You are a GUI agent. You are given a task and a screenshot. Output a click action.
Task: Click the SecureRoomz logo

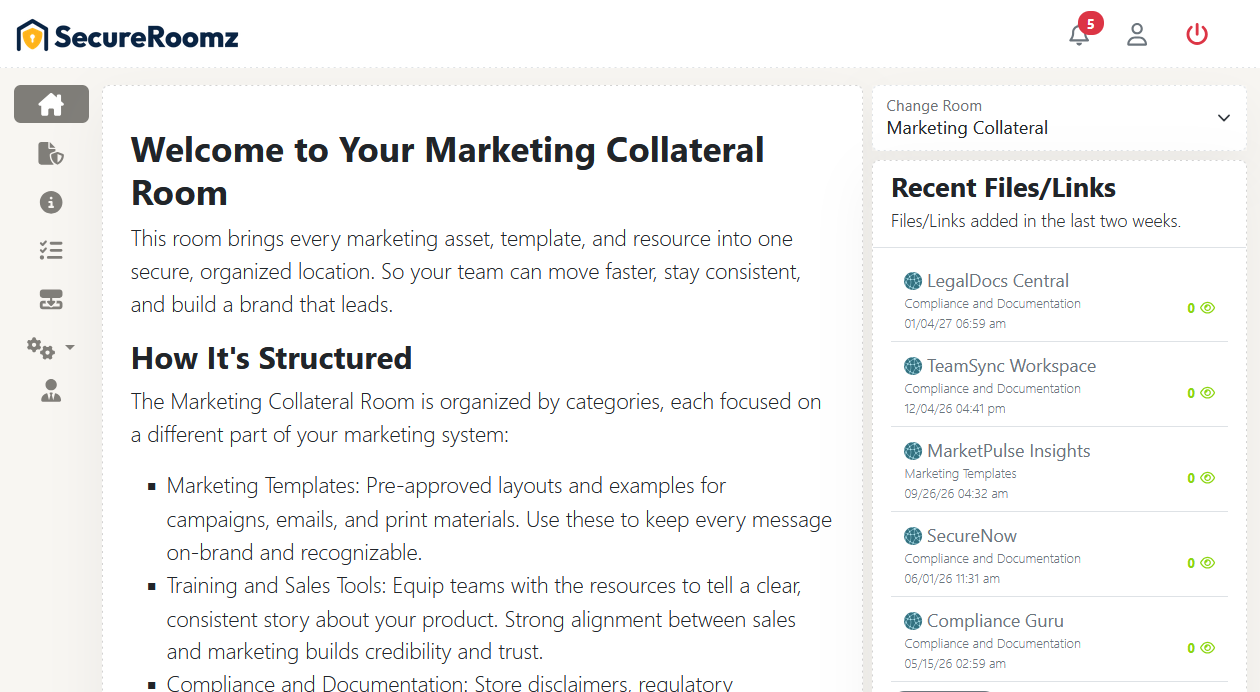(x=128, y=37)
